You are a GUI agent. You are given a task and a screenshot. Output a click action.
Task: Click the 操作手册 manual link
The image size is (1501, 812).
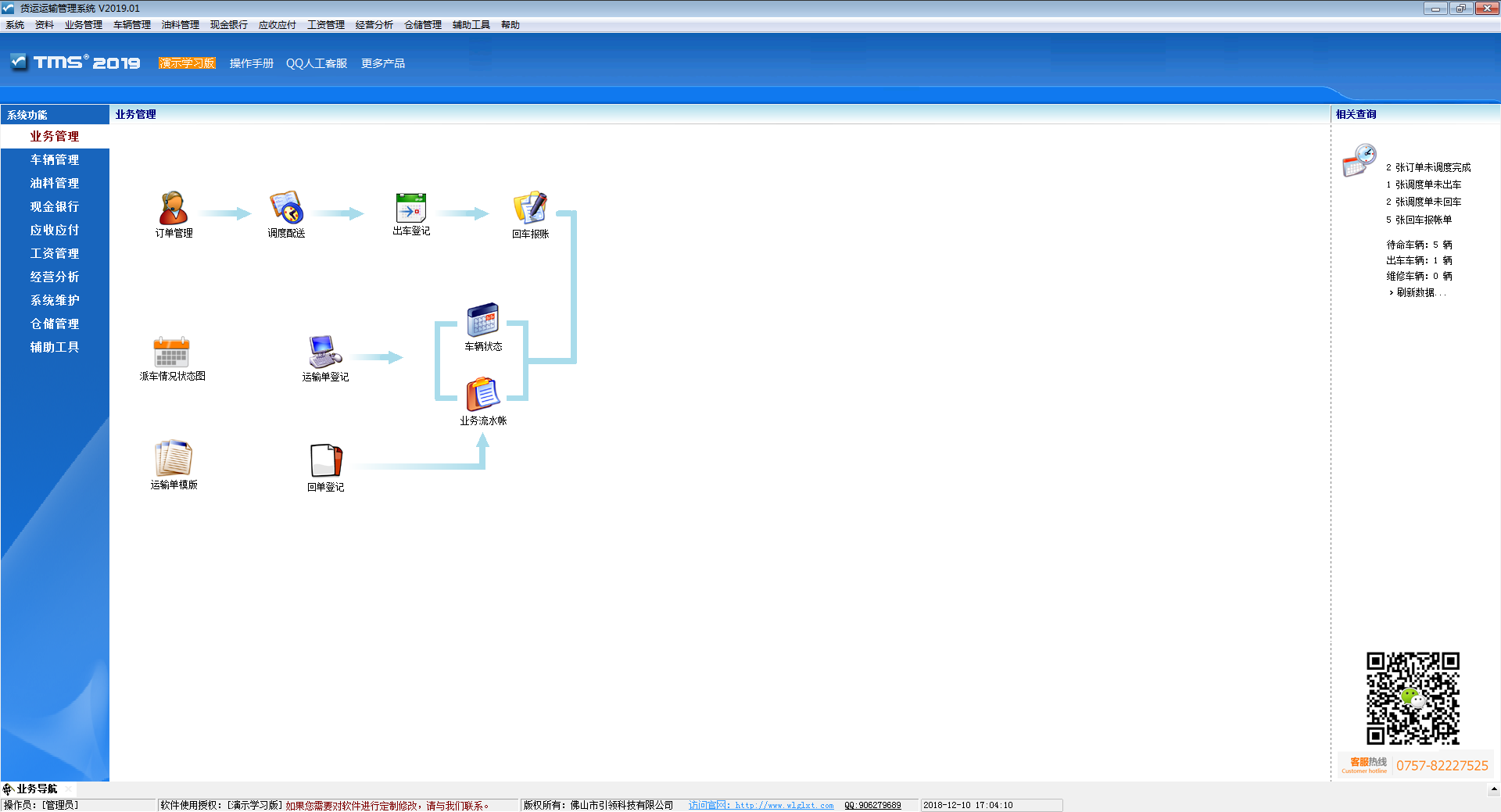tap(252, 63)
